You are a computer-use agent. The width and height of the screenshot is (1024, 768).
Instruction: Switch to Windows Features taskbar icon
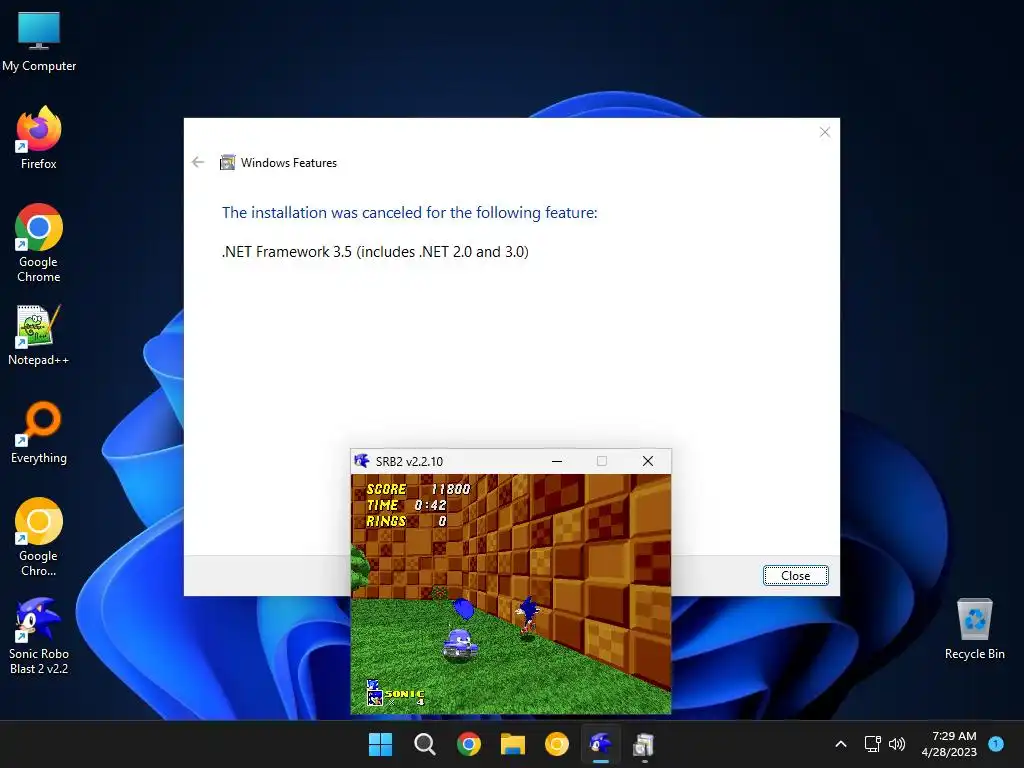click(x=644, y=744)
